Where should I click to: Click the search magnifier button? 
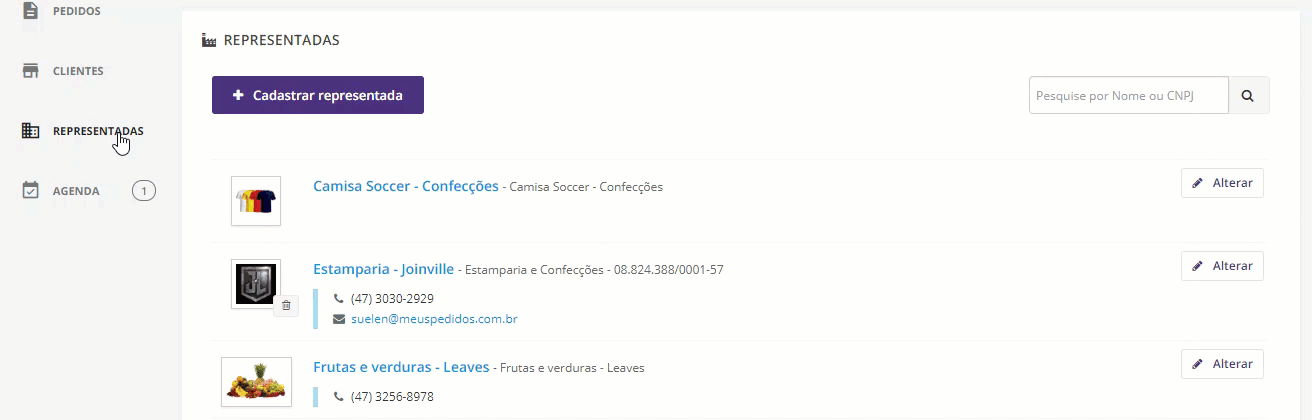point(1248,96)
